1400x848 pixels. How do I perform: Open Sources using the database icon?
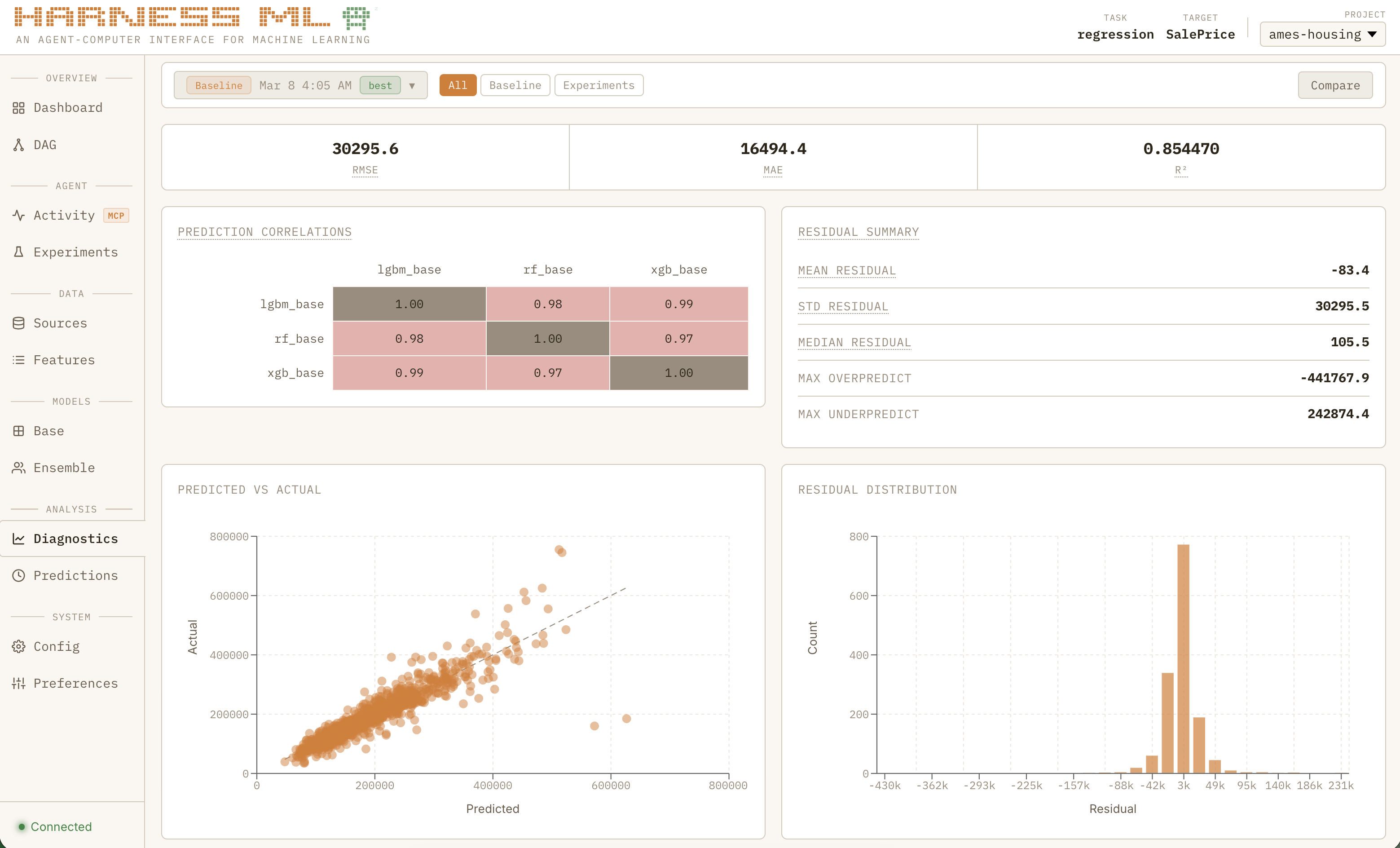(19, 323)
